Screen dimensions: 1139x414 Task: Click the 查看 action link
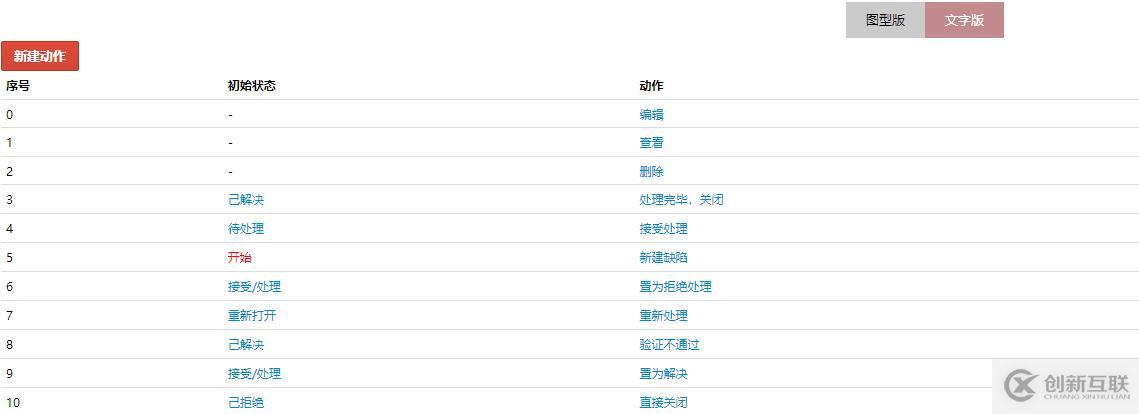651,143
